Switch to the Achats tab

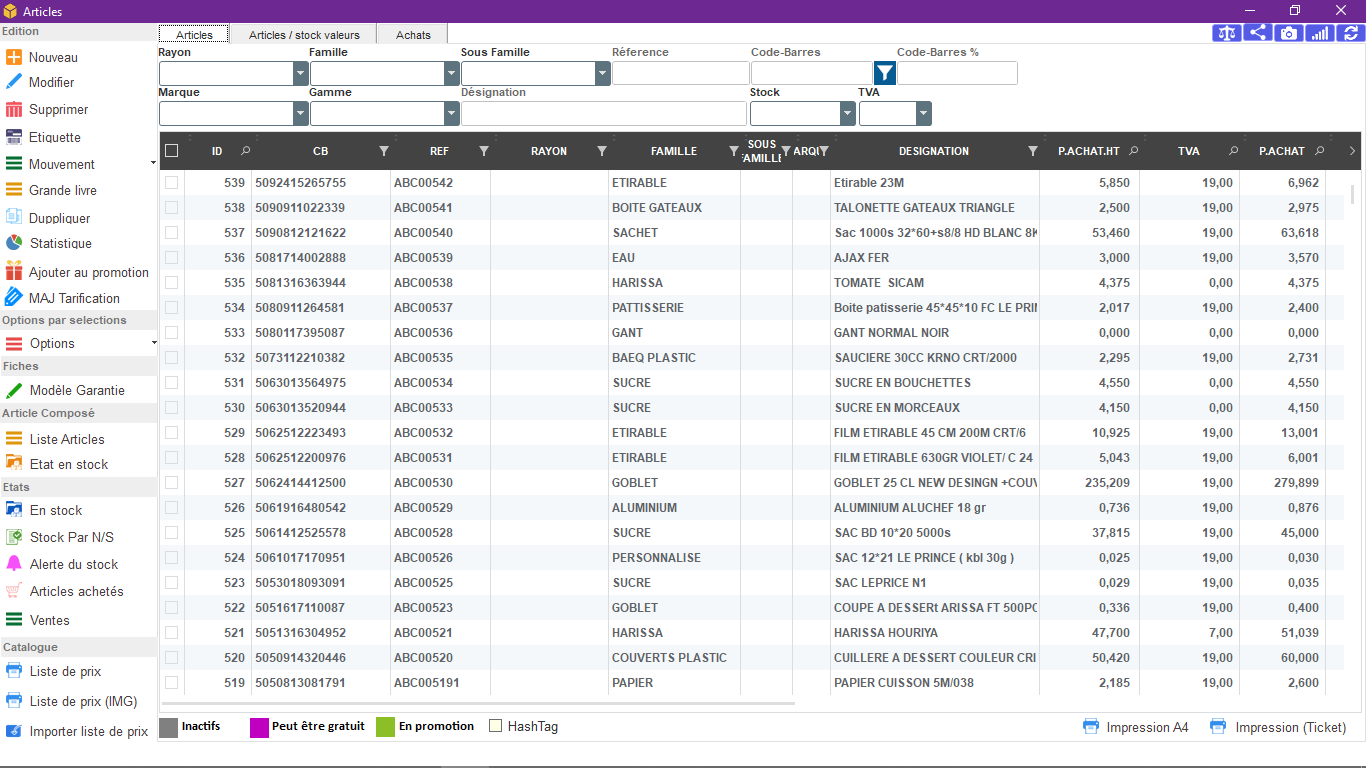[x=413, y=35]
